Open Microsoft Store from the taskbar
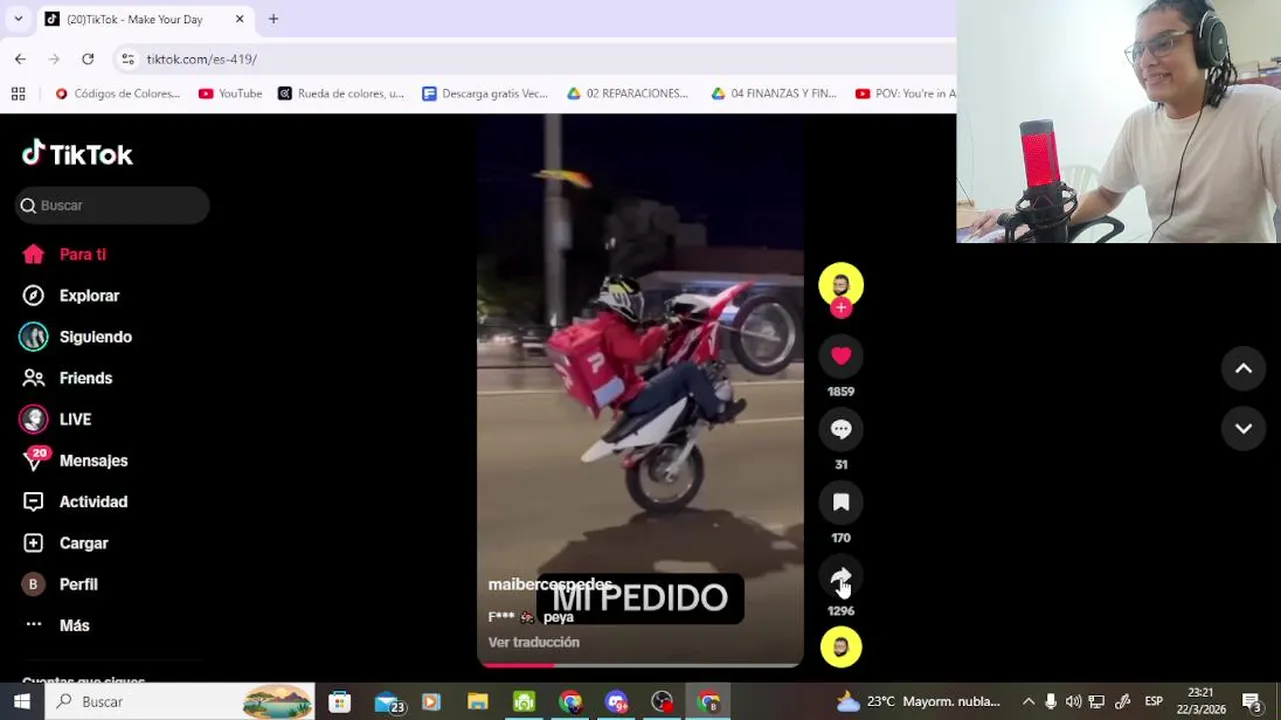The width and height of the screenshot is (1281, 720). coord(340,702)
